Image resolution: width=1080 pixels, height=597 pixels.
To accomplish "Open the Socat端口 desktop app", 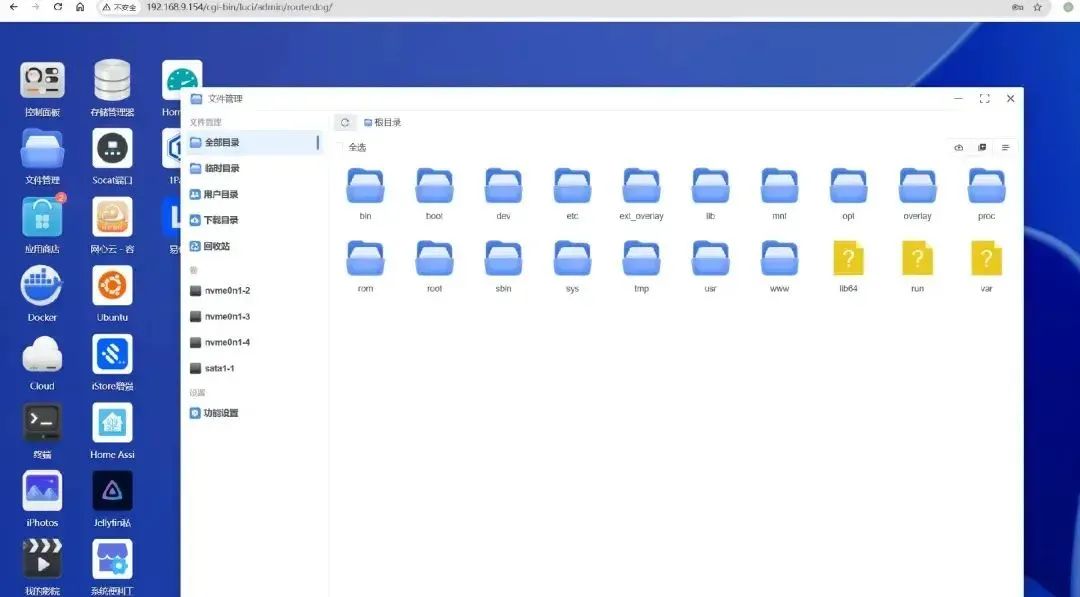I will 112,149.
